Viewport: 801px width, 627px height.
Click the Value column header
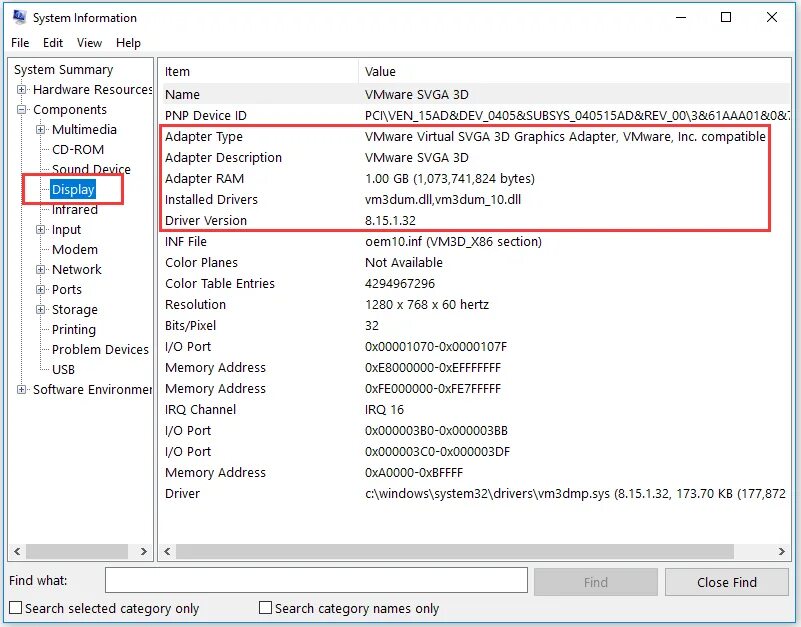tap(574, 71)
